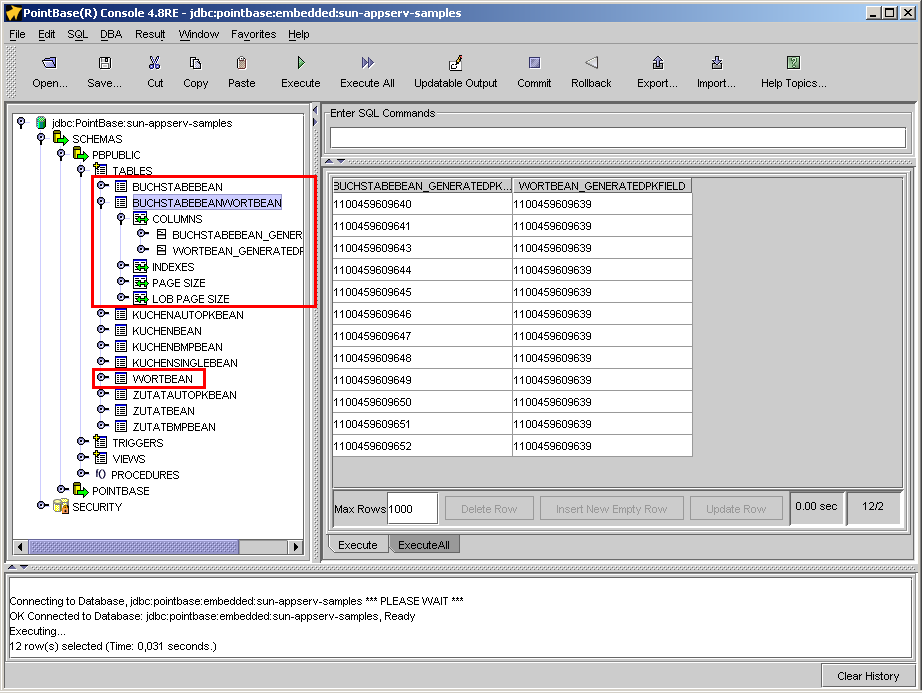Click the Enter SQL Commands field
922x693 pixels.
click(x=617, y=138)
